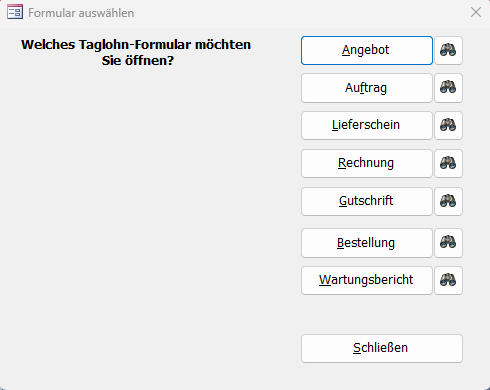Select the Wartungsbericht button
490x390 pixels.
[367, 280]
